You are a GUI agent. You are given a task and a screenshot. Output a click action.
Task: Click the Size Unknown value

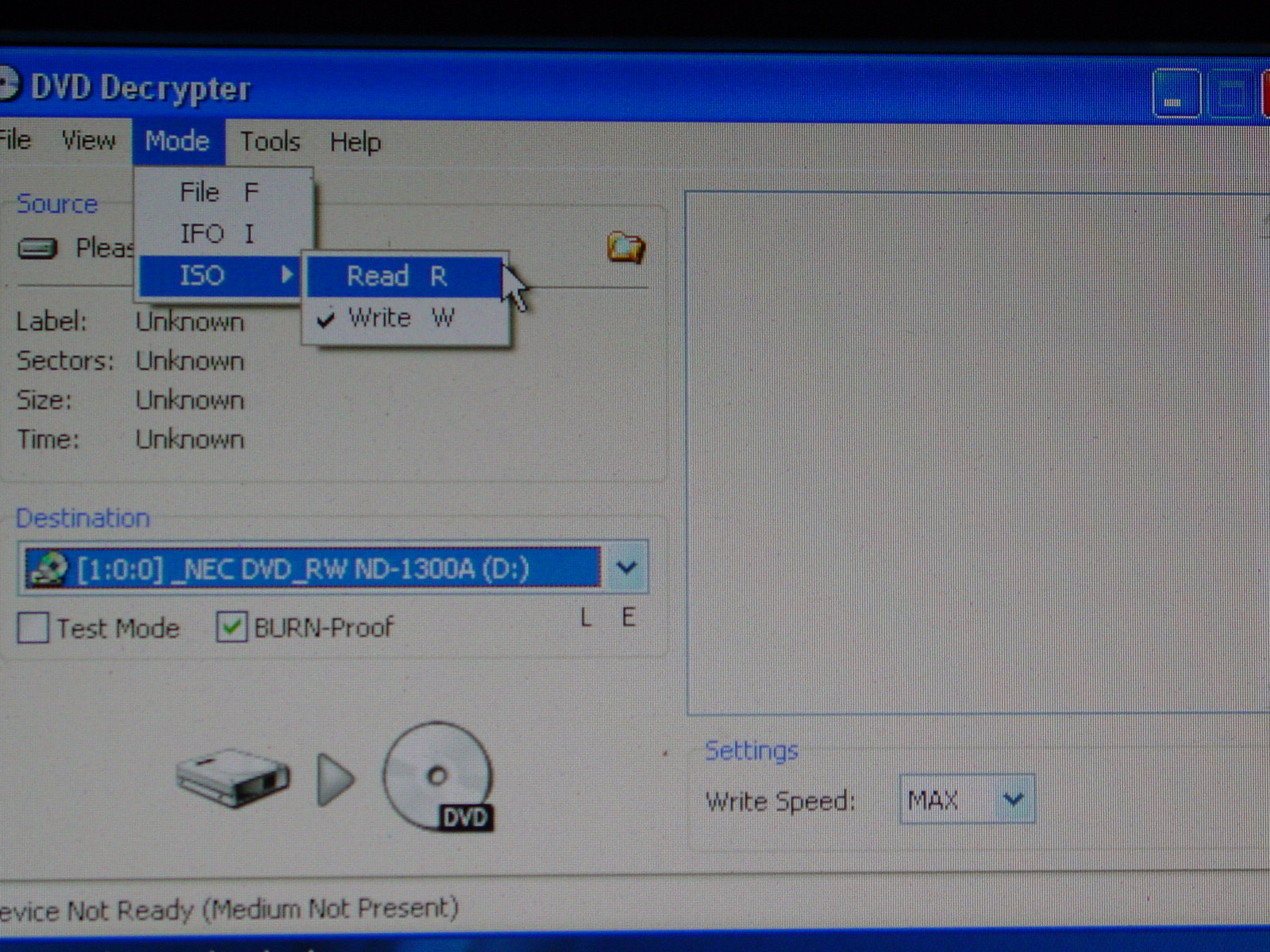190,400
